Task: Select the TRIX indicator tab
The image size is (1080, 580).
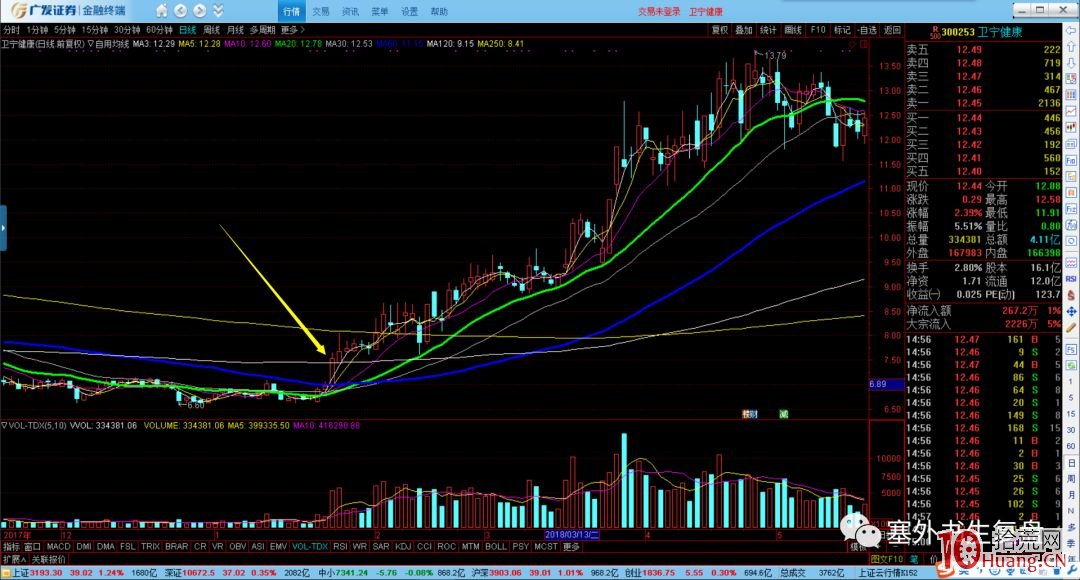Action: click(150, 546)
